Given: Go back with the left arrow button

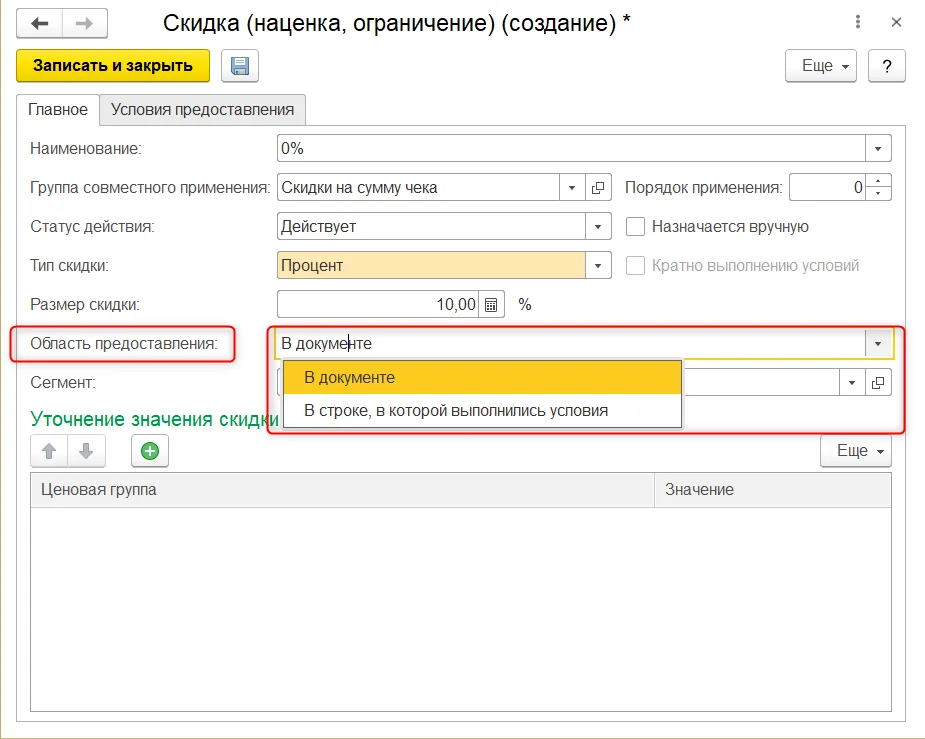Looking at the screenshot, I should (x=40, y=24).
